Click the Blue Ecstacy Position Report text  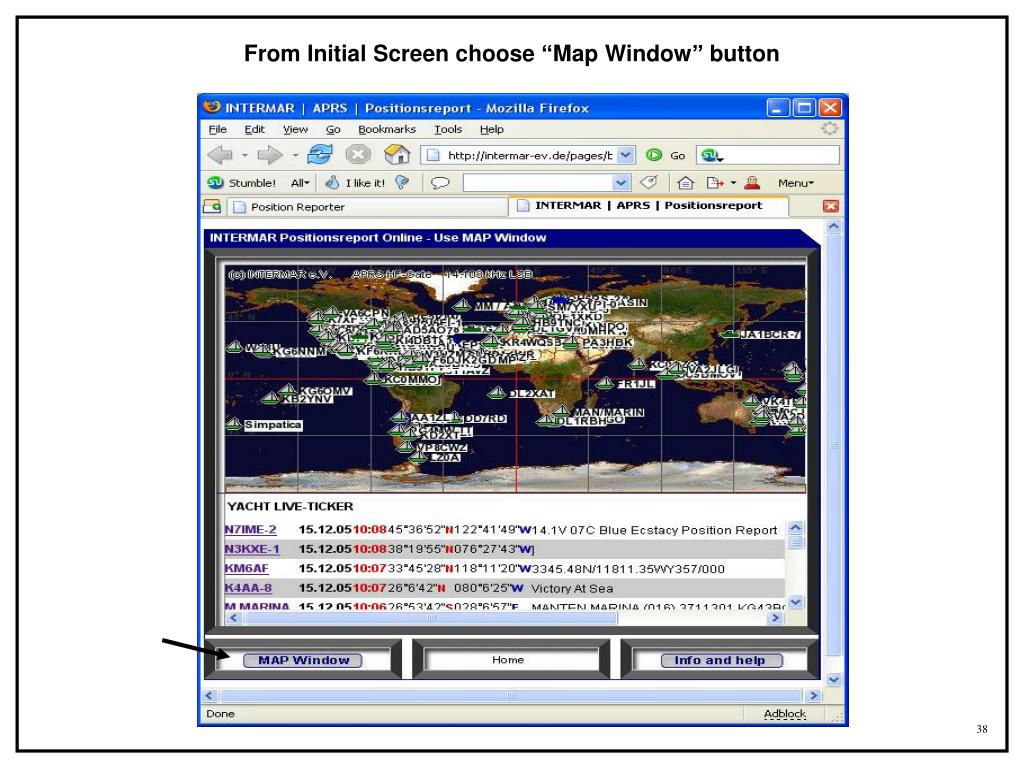pyautogui.click(x=688, y=530)
